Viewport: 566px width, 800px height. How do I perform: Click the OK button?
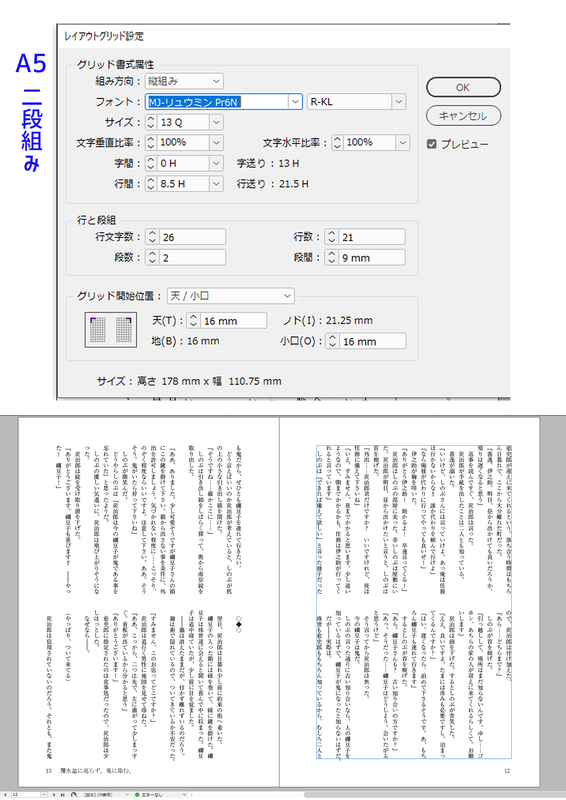tap(463, 87)
